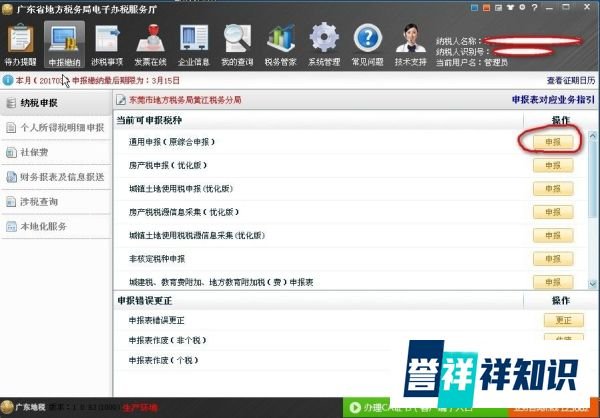Click the skin shirt icon in title bar
Screen dimensions: 600x418
click(510, 7)
